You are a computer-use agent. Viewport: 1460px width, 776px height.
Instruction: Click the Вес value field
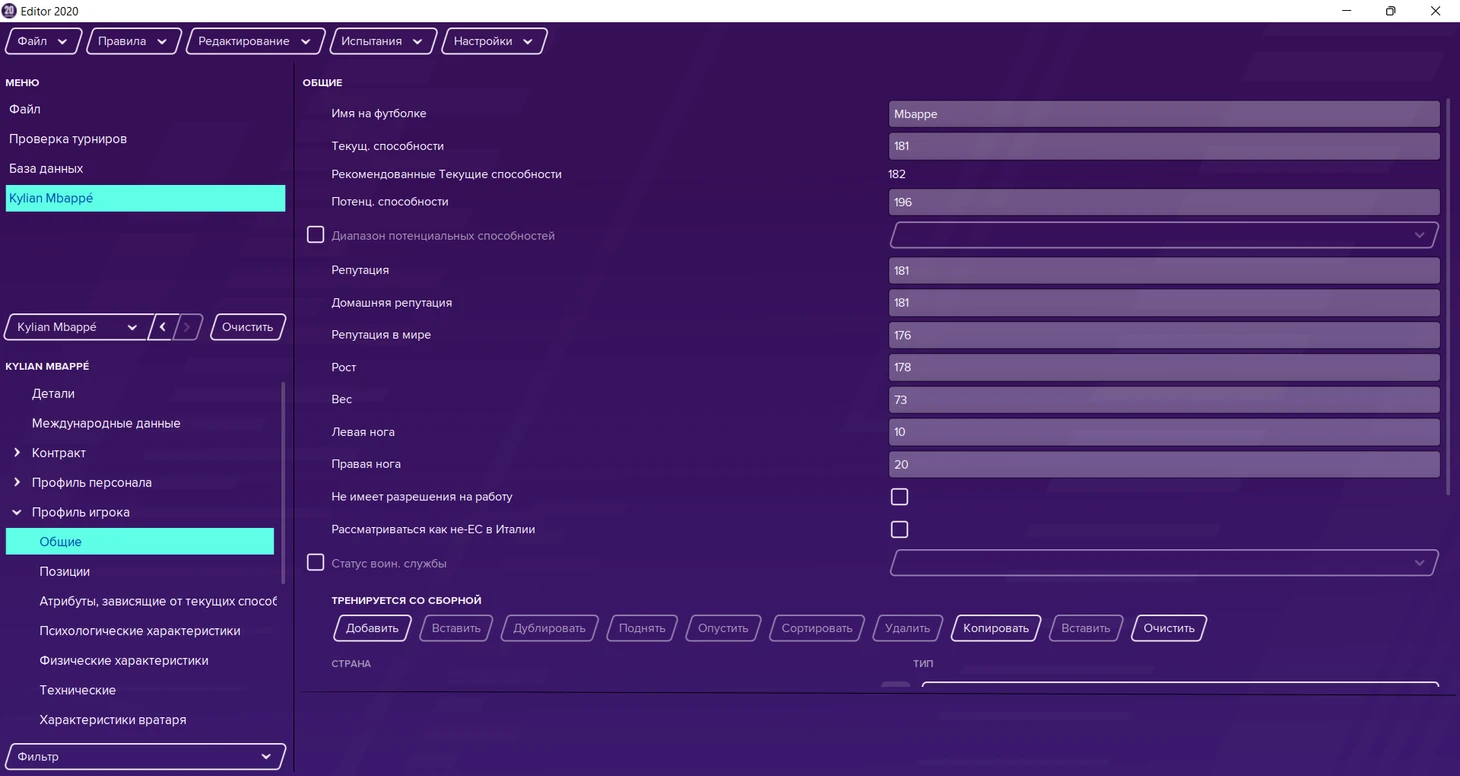click(x=1164, y=400)
